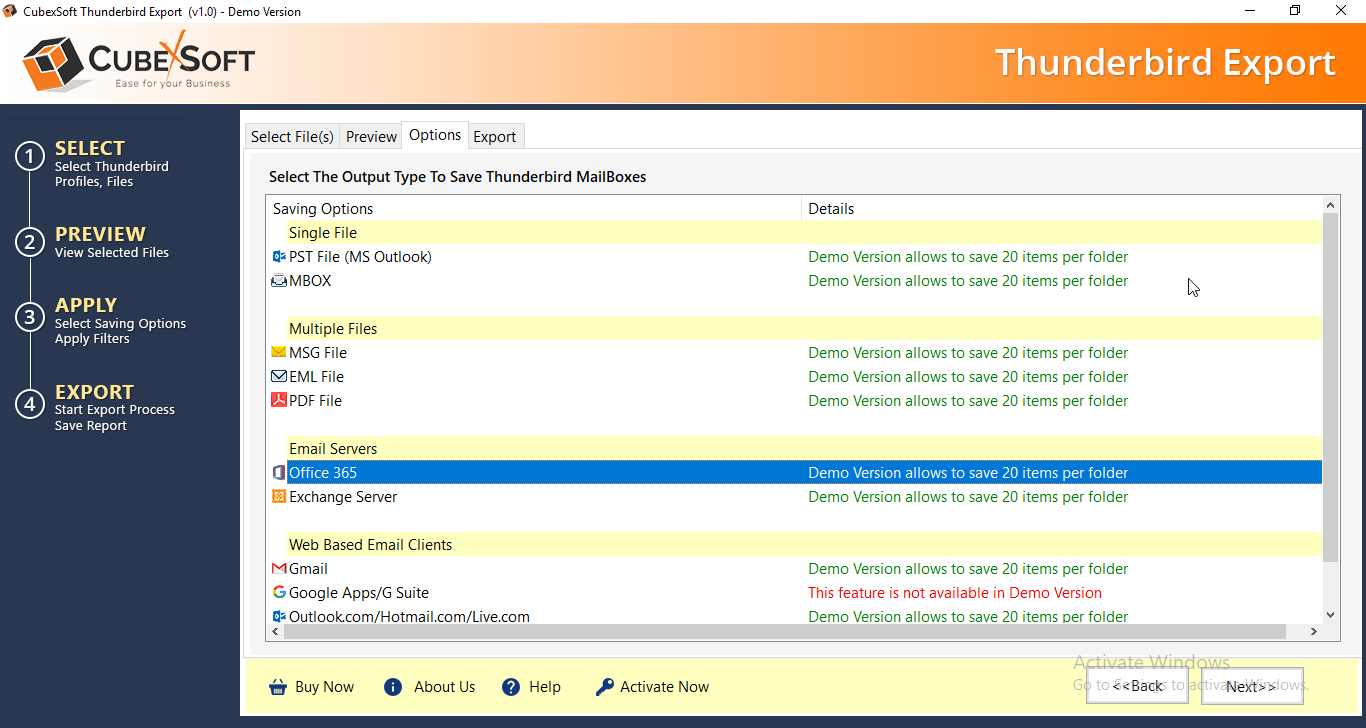Click the EML File envelope icon
Viewport: 1366px width, 728px height.
(279, 377)
